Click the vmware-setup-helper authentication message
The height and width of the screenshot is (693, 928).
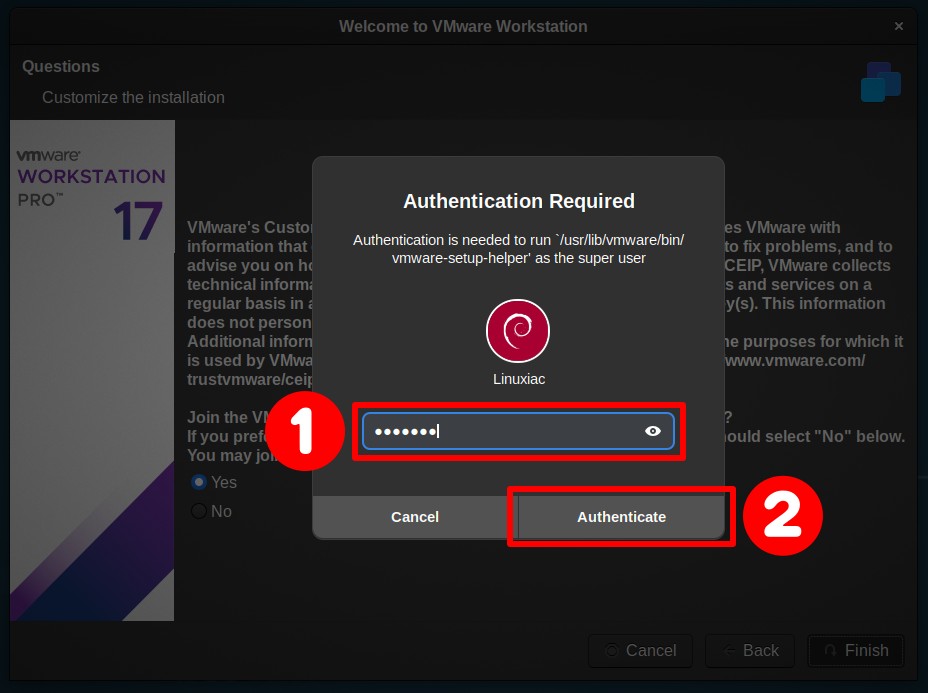(x=518, y=249)
